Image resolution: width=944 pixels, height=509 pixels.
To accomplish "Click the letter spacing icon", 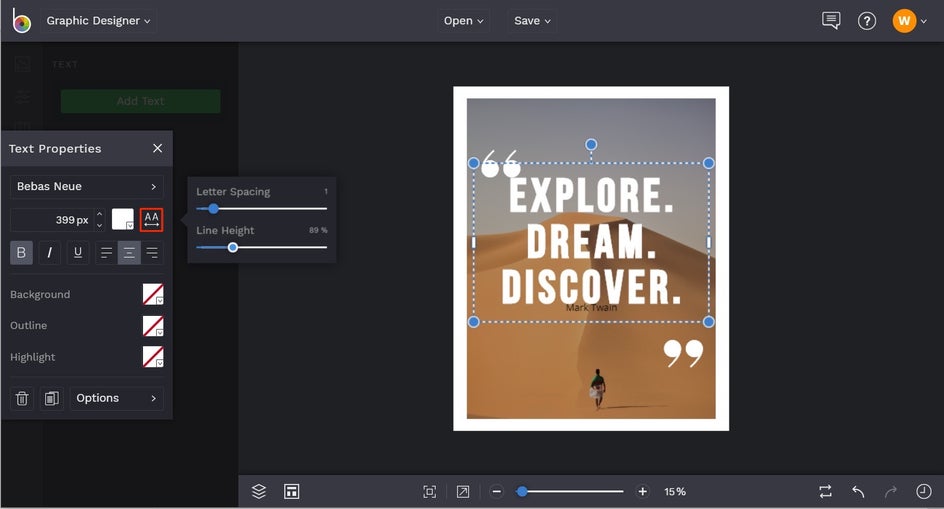I will [151, 220].
